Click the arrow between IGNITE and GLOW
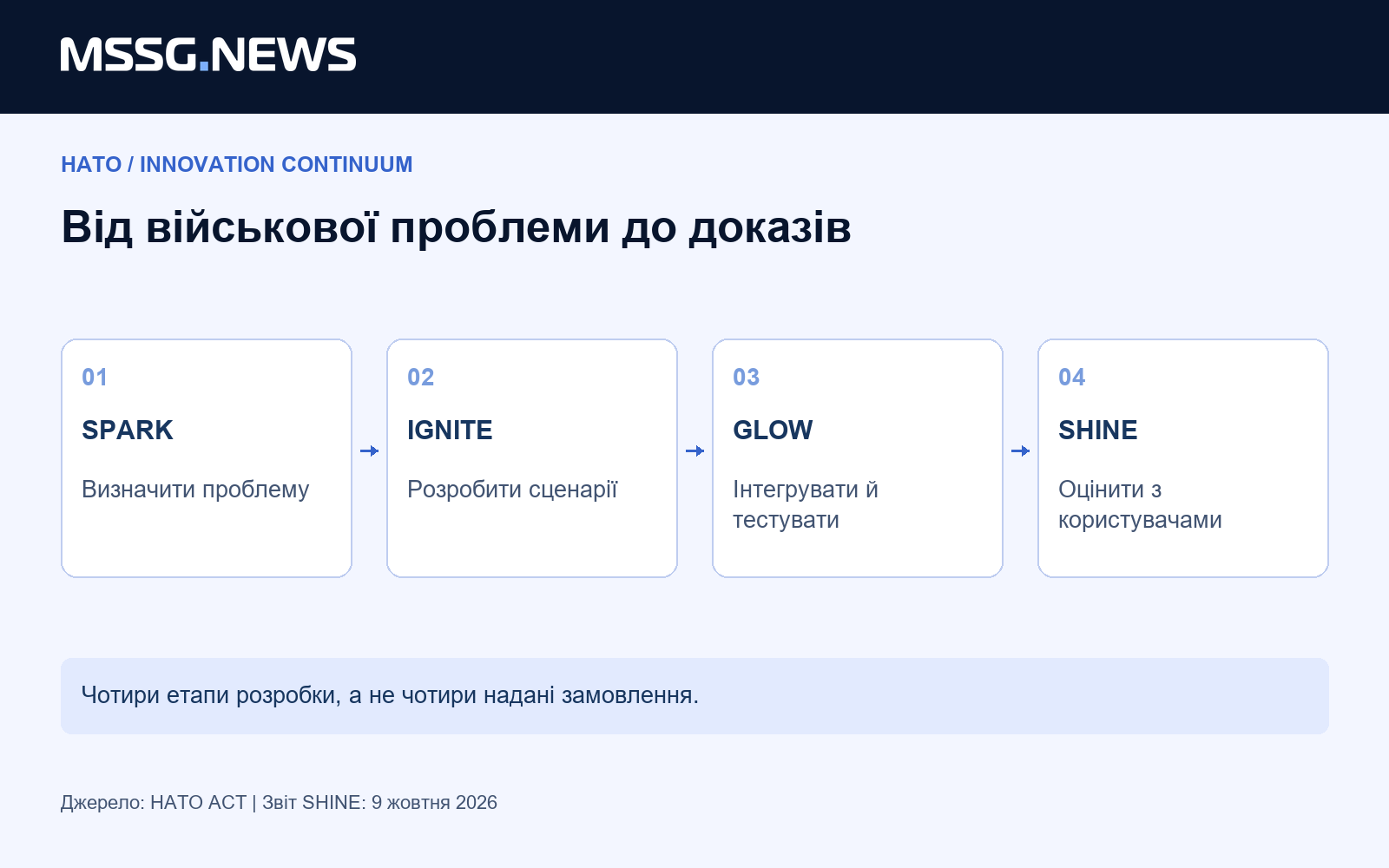 695,450
